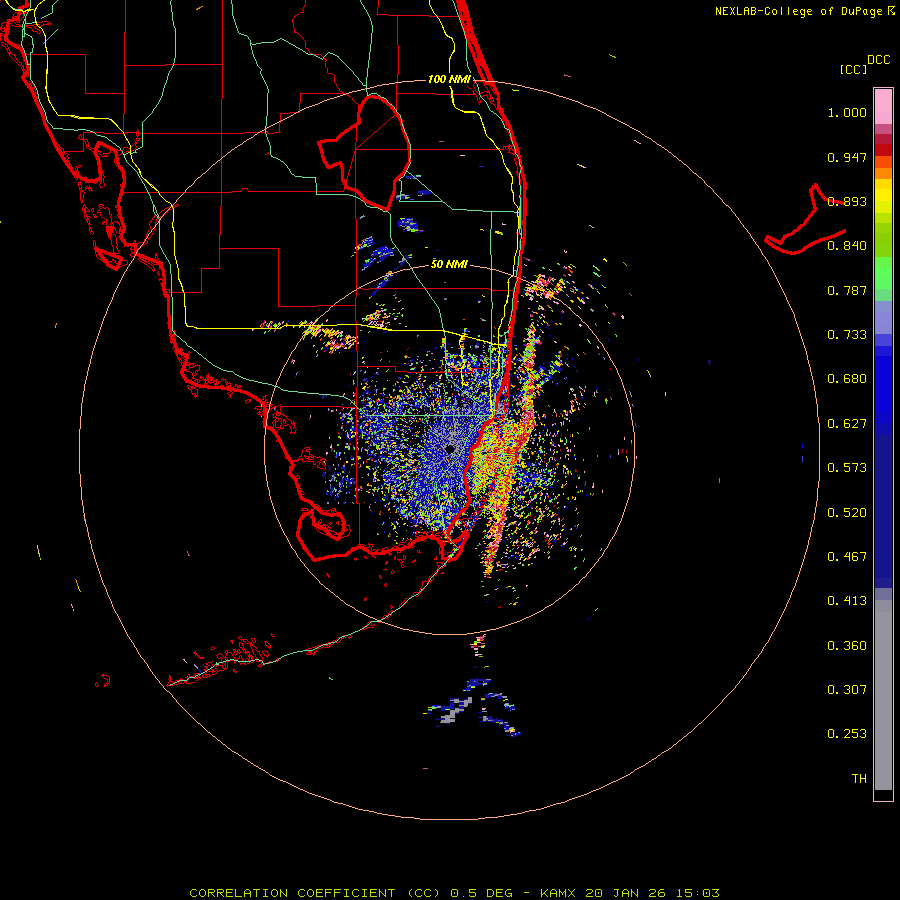Click the 100 NMI range ring label
This screenshot has height=900, width=900.
(449, 79)
